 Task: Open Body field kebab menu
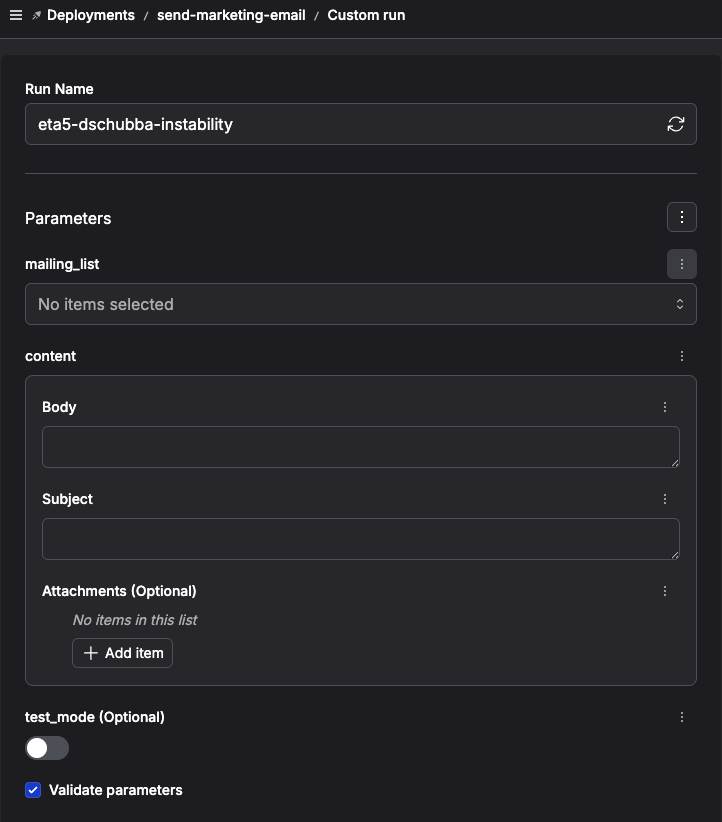click(x=665, y=407)
